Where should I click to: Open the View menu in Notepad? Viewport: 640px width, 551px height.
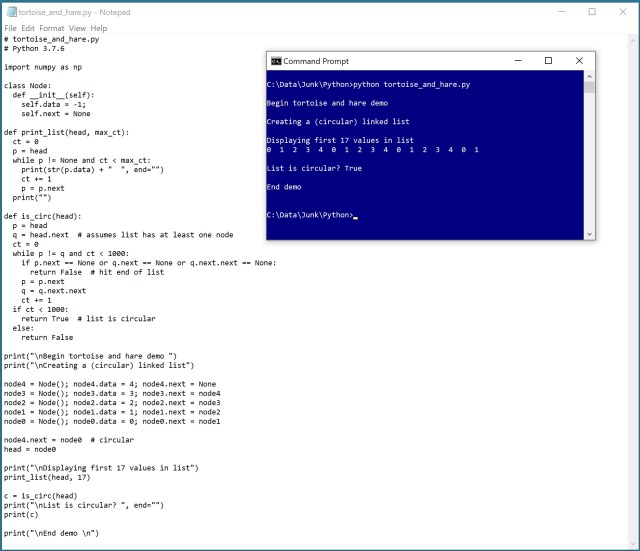(x=77, y=28)
